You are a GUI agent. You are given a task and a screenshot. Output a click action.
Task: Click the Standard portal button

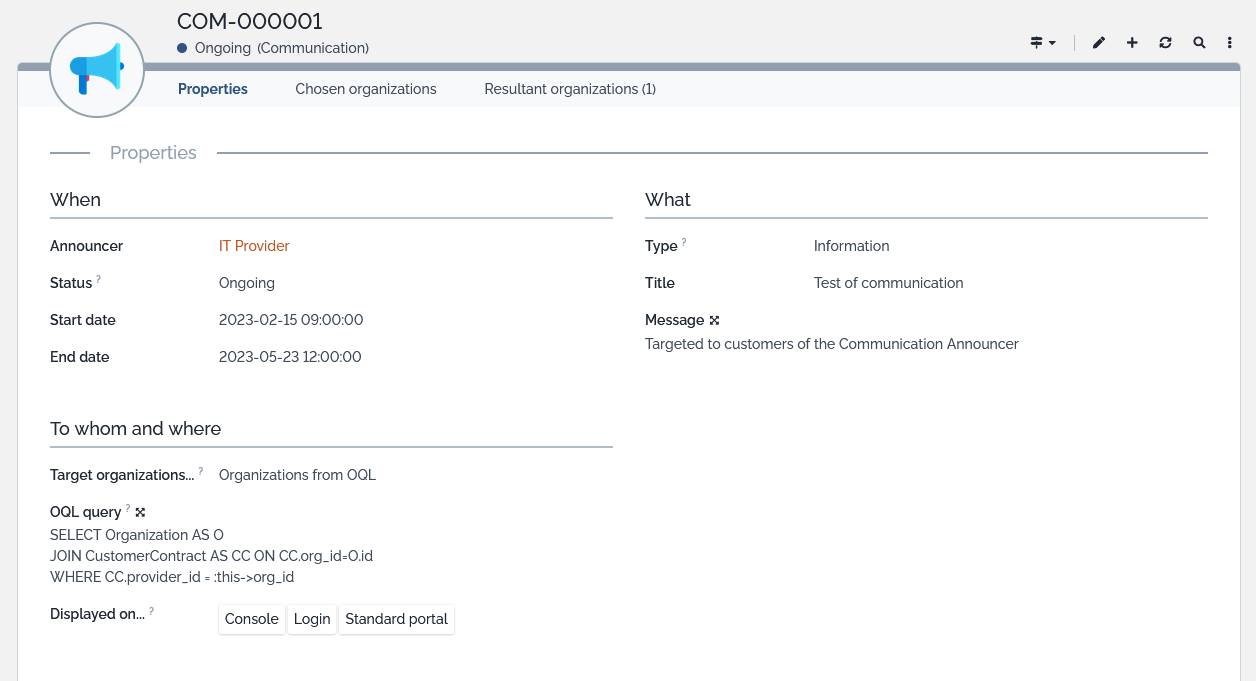tap(396, 619)
